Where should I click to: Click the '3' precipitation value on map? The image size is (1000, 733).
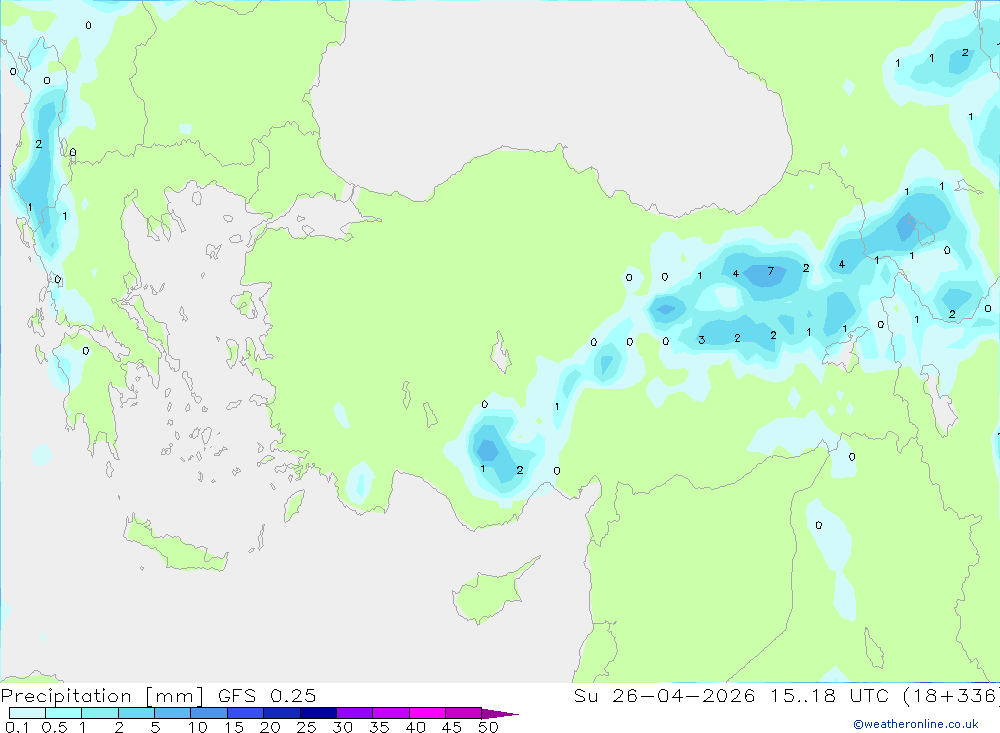(702, 340)
